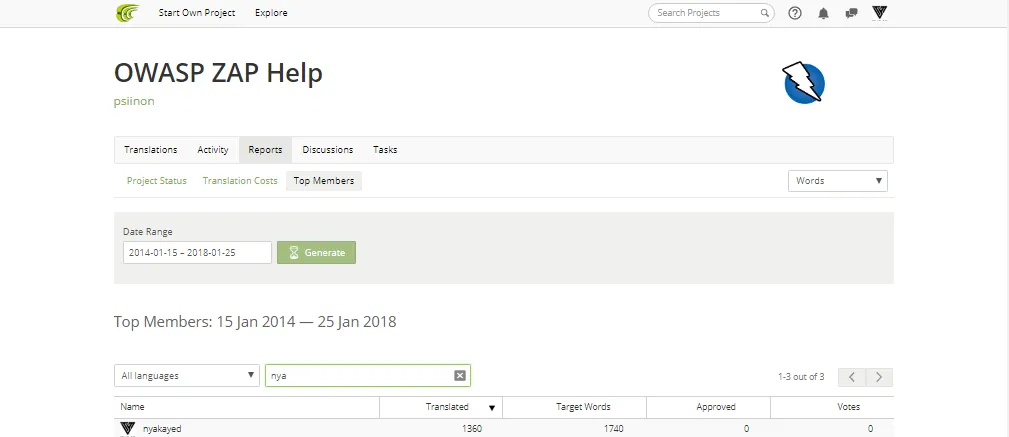Image resolution: width=1009 pixels, height=437 pixels.
Task: Click the Generate button
Action: click(x=317, y=252)
